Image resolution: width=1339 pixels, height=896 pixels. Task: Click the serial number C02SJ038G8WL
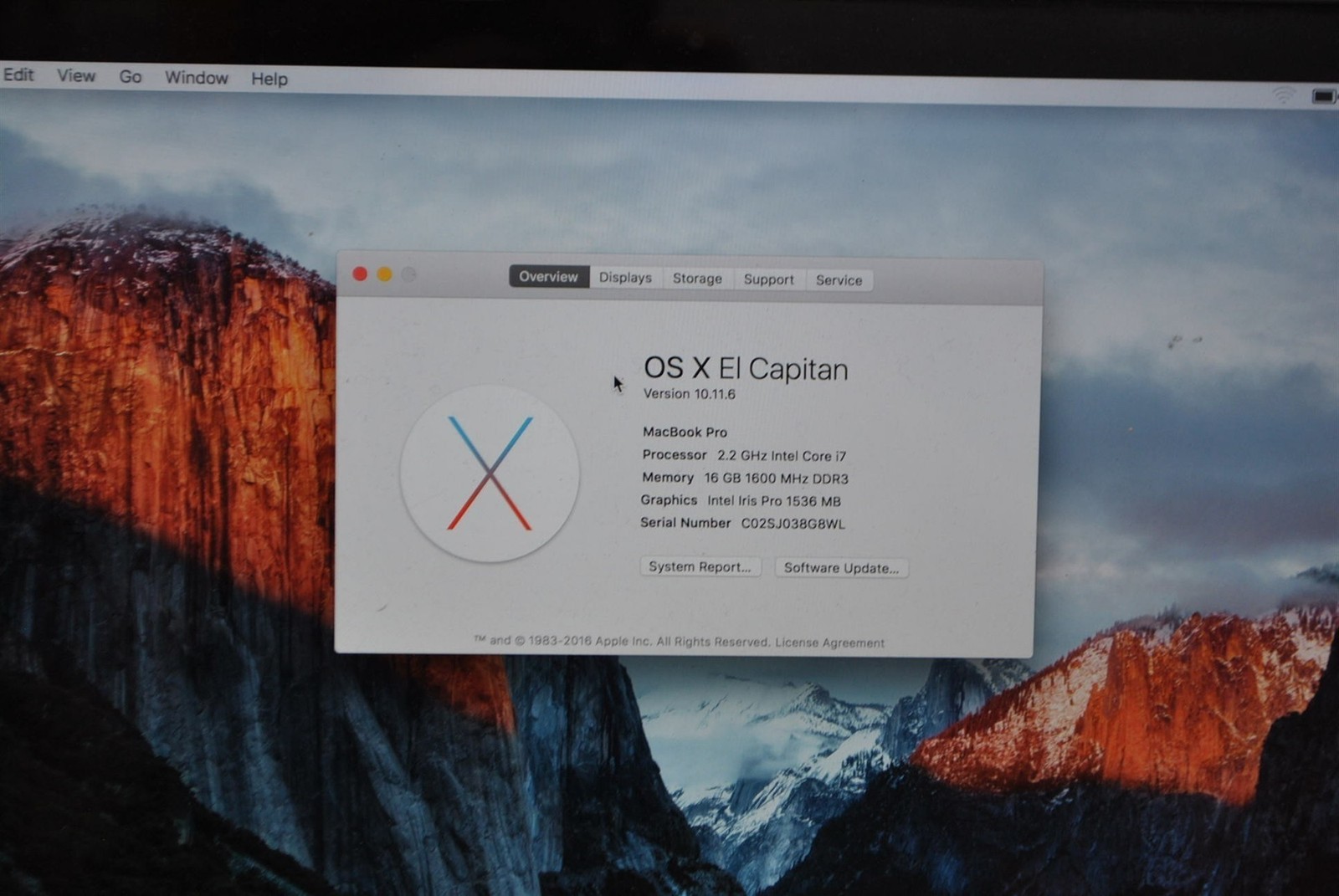pyautogui.click(x=793, y=524)
